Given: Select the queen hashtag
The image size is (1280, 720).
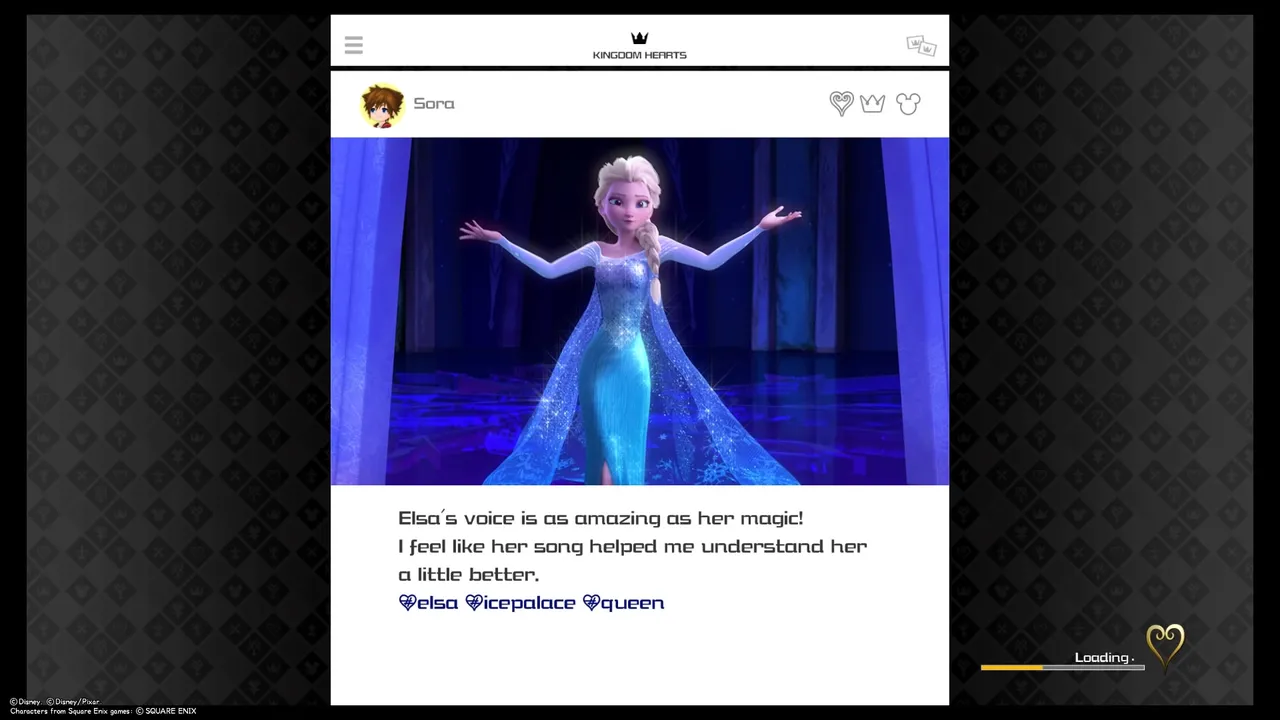Looking at the screenshot, I should point(623,602).
